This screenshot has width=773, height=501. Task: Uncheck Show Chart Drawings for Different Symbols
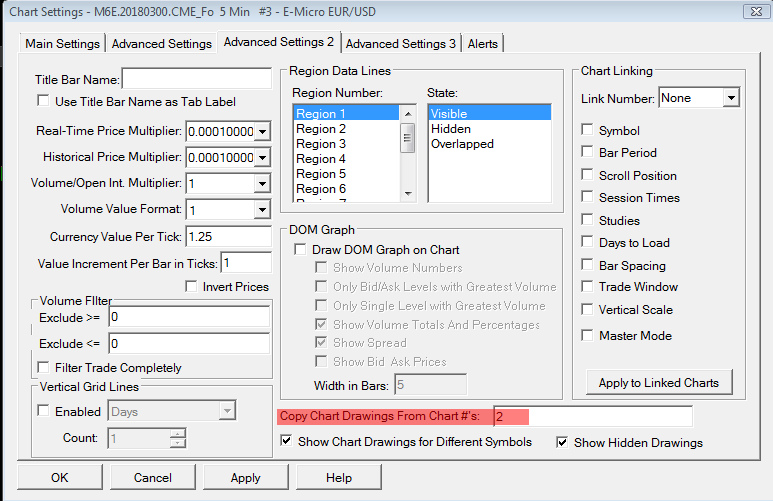pos(286,440)
